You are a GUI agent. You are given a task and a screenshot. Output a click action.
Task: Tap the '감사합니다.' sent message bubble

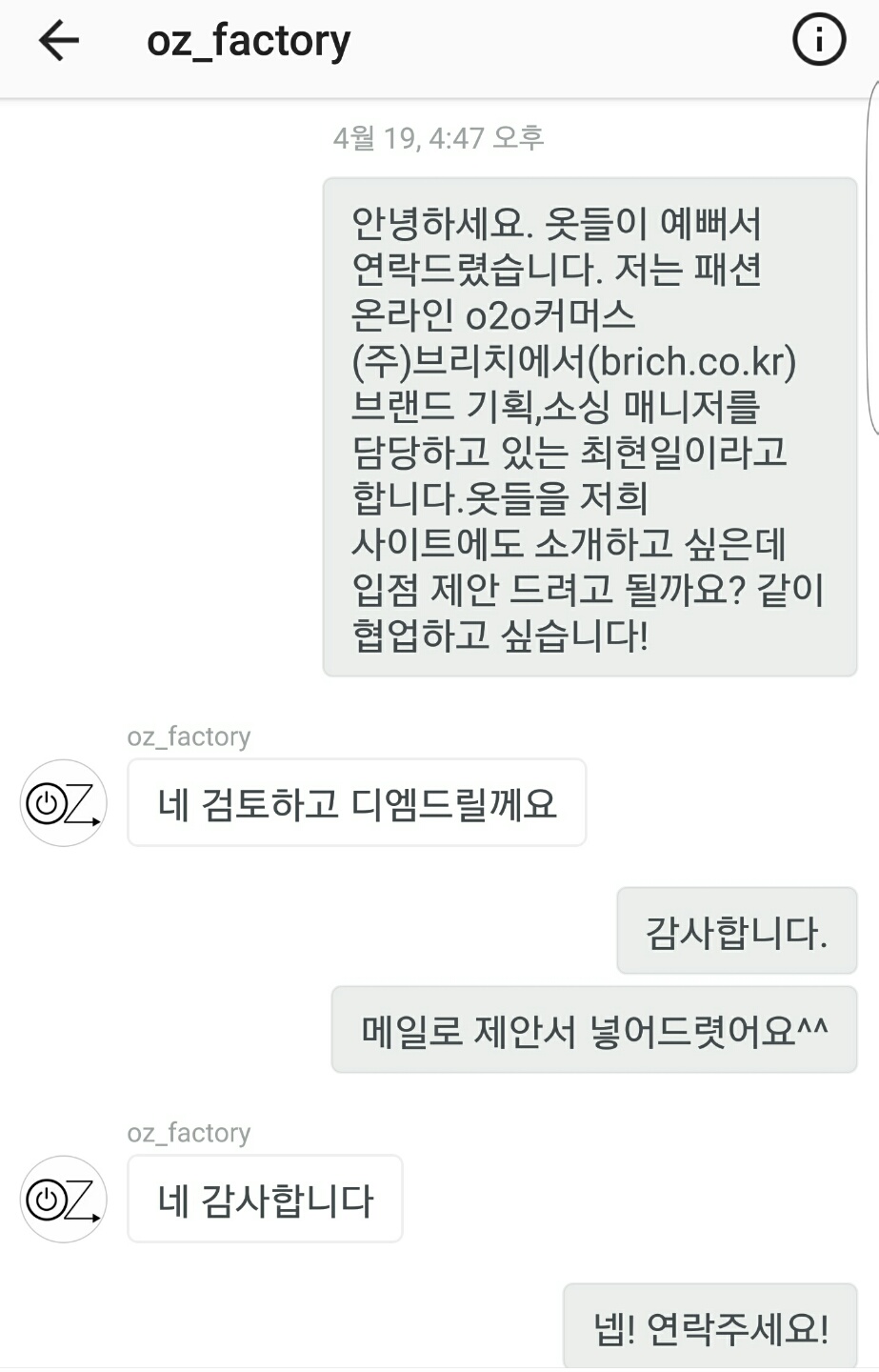coord(737,931)
